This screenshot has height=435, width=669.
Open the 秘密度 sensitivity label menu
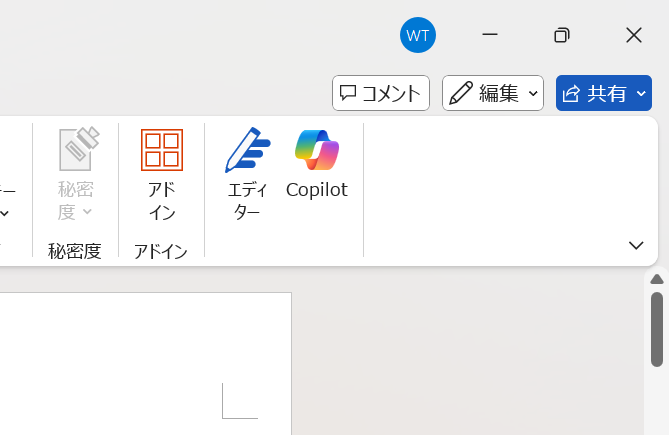coord(76,174)
